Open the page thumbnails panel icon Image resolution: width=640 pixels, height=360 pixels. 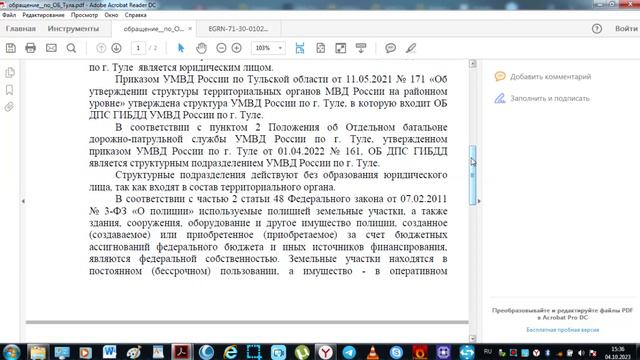tap(9, 73)
